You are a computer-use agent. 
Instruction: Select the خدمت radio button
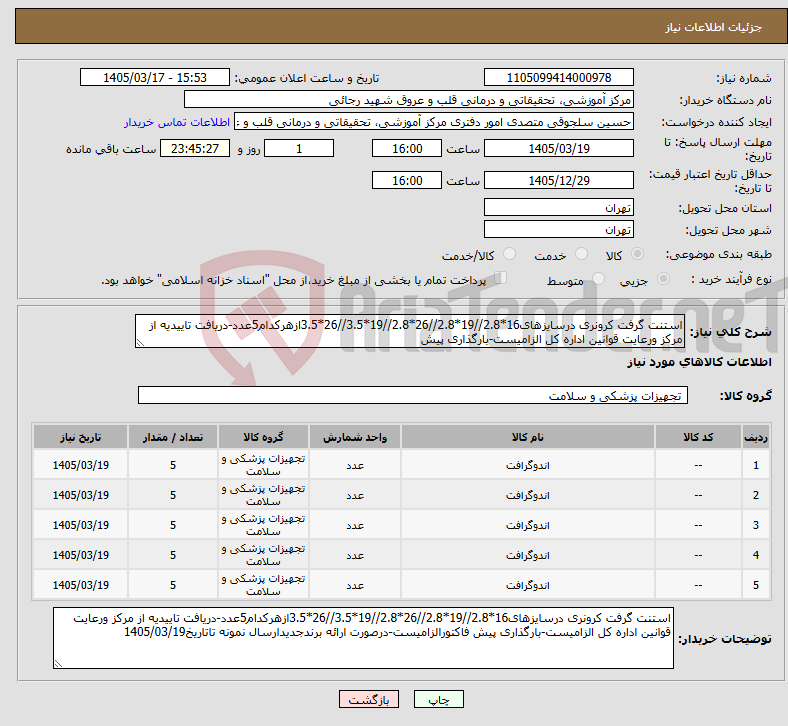[581, 254]
